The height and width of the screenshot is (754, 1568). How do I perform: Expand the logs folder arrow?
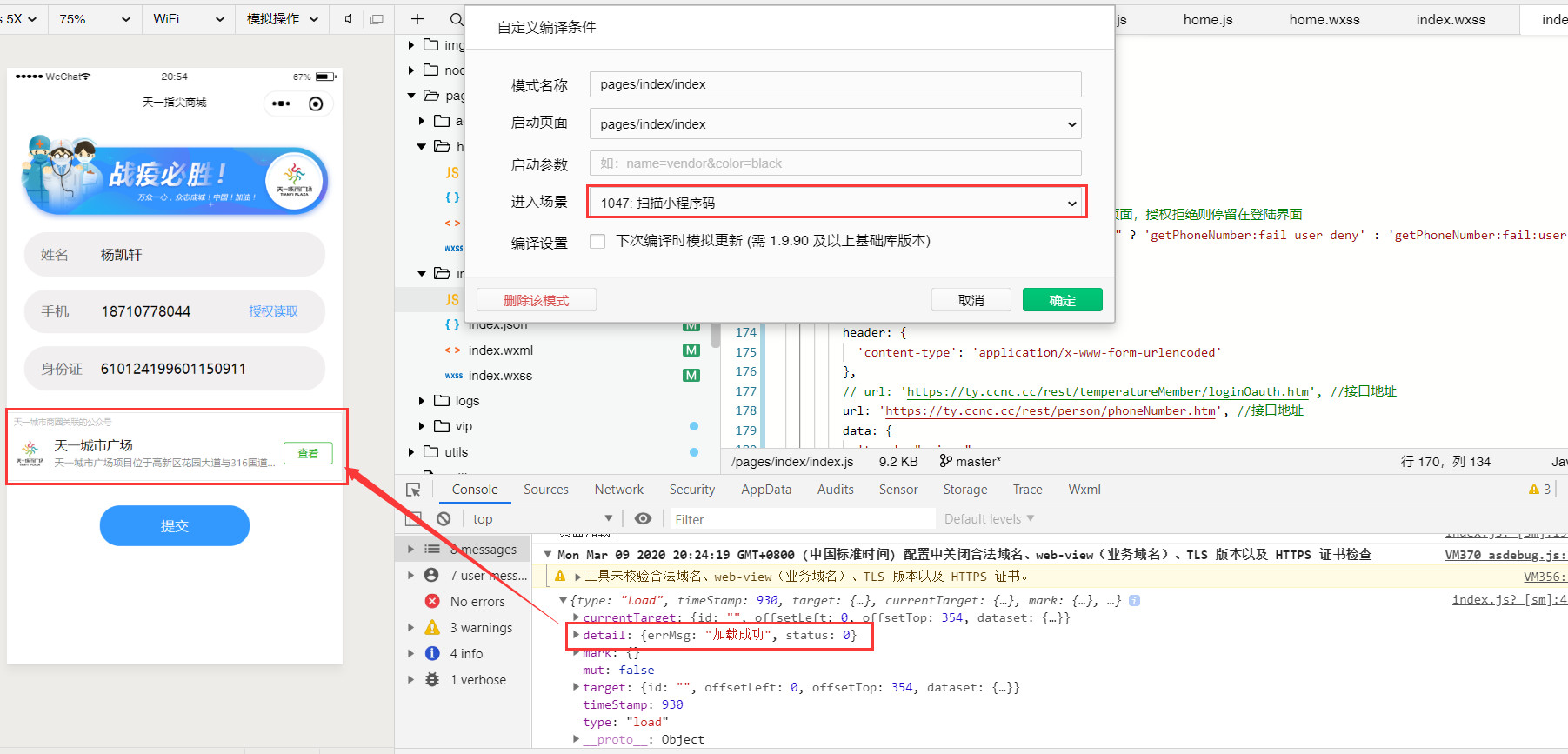click(x=422, y=401)
